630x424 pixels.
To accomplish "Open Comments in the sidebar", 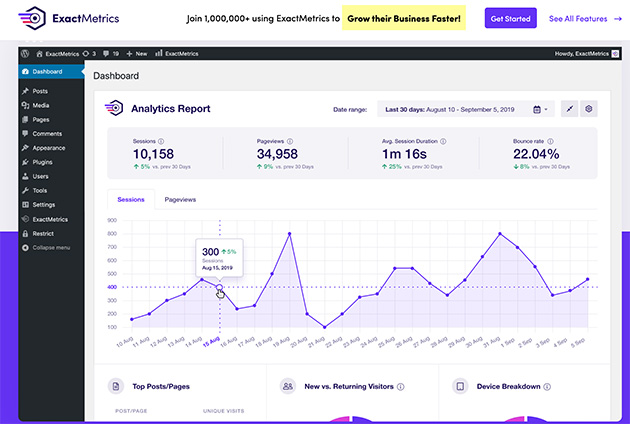I will [x=47, y=133].
